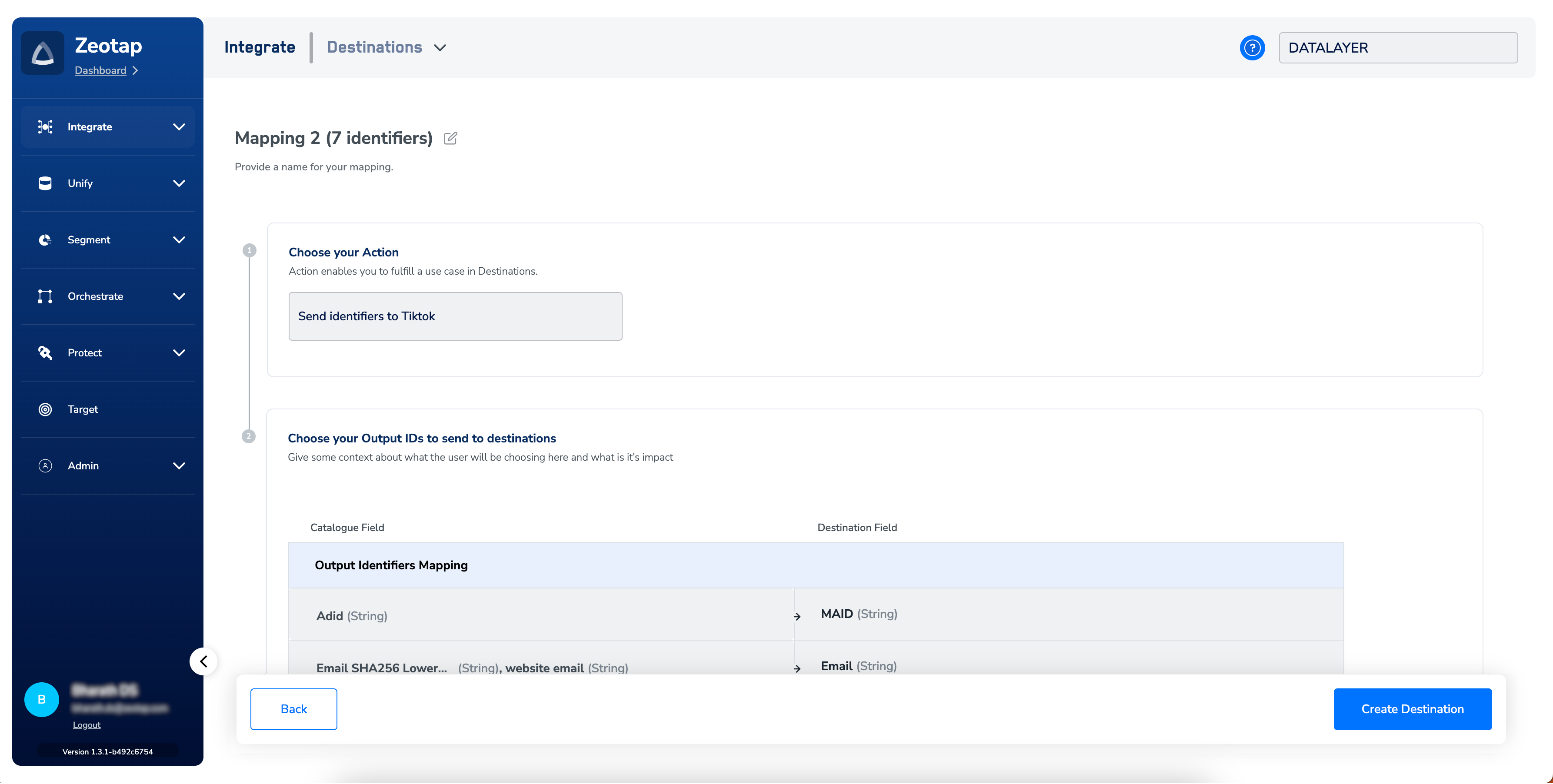Click user avatar circle labeled B
1553x784 pixels.
[42, 699]
